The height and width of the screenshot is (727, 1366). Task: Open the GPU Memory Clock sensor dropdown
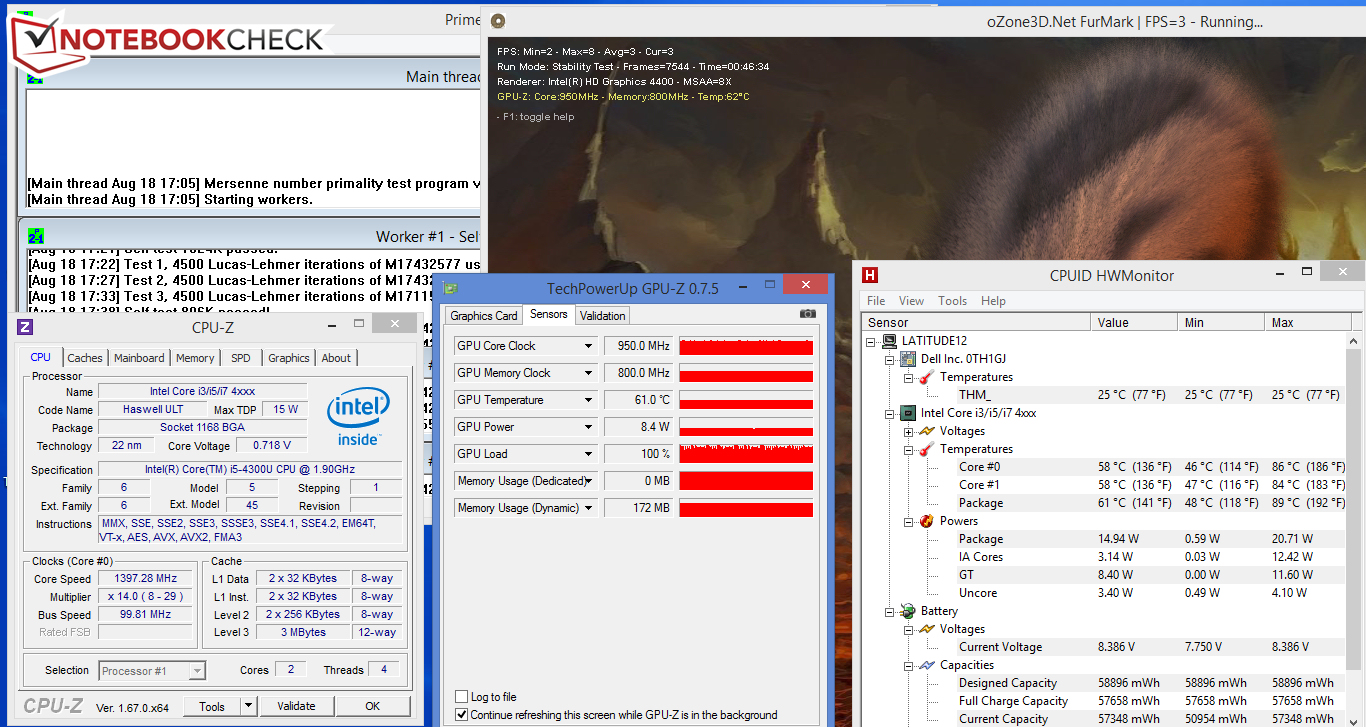589,373
